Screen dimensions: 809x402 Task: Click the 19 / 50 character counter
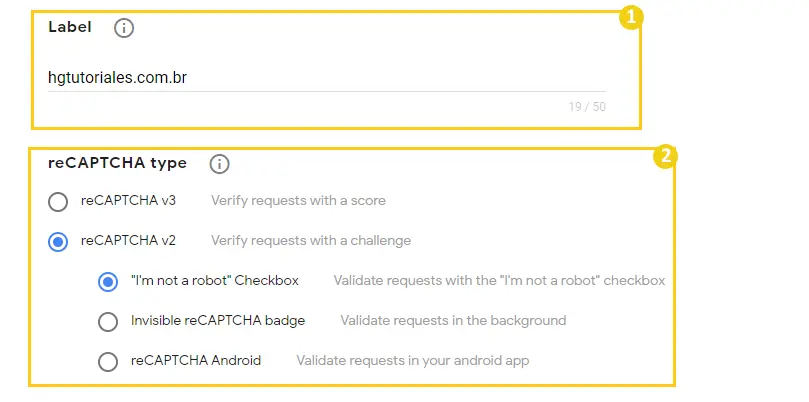(x=587, y=107)
